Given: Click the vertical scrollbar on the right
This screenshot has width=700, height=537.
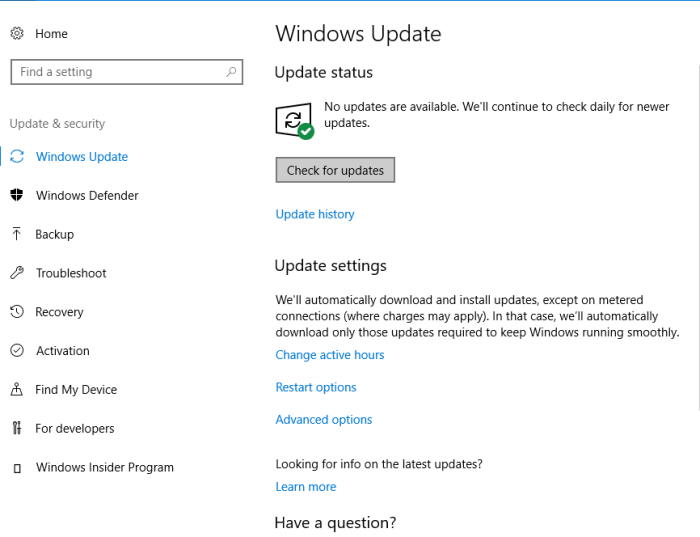Looking at the screenshot, I should (698, 237).
